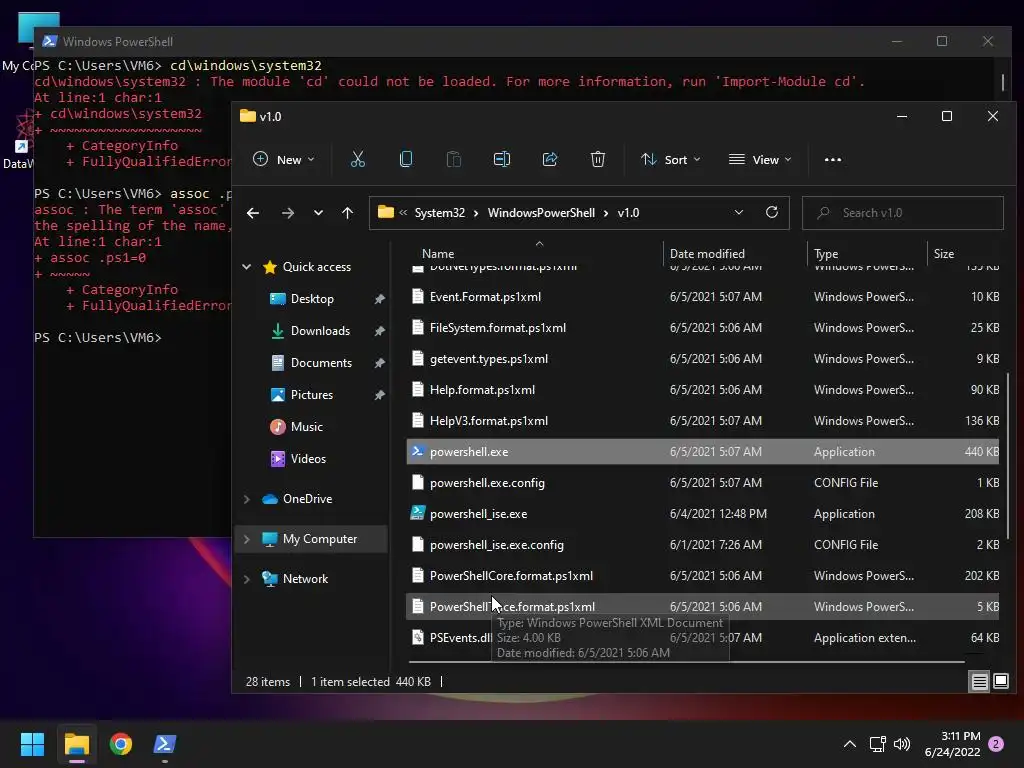Click the Delete trash icon in Explorer toolbar
The width and height of the screenshot is (1024, 768).
(598, 159)
